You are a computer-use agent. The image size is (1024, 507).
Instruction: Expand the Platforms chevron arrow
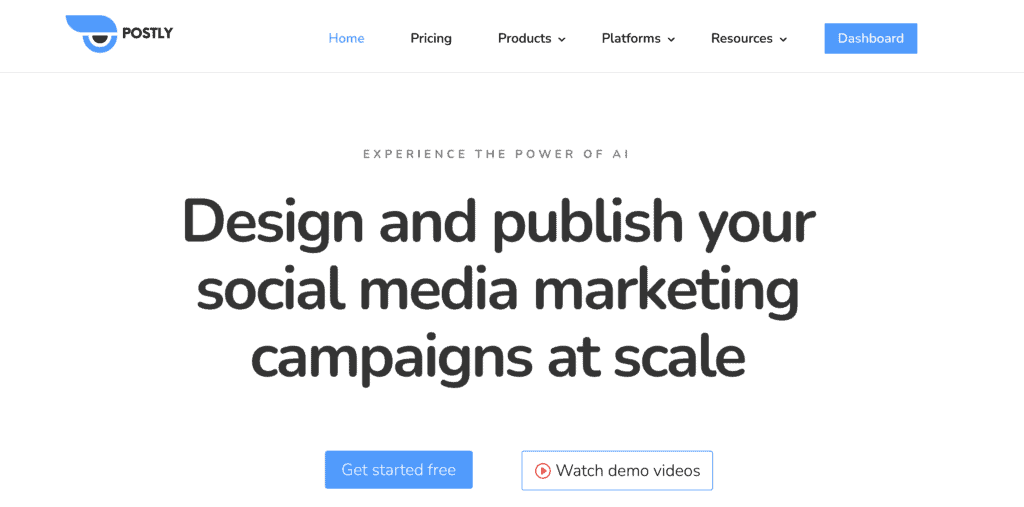point(672,39)
